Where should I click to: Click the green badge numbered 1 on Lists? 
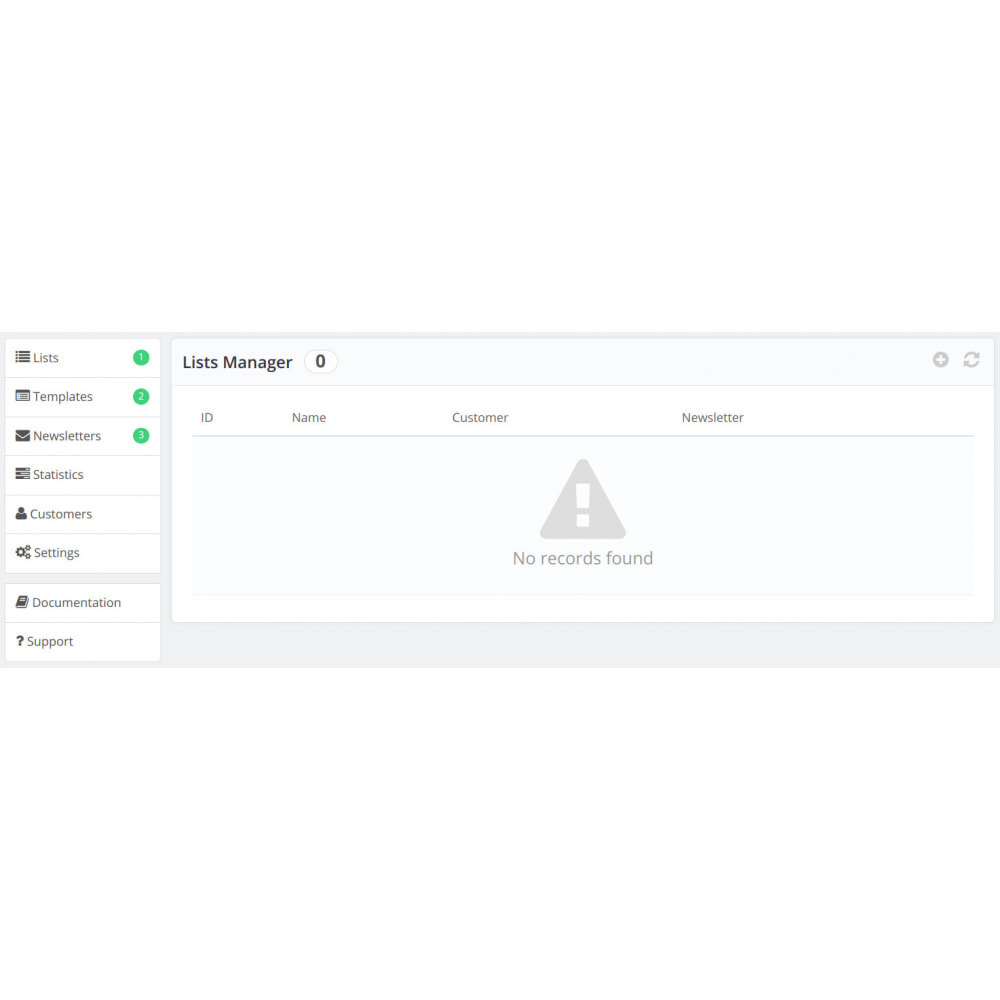click(141, 357)
